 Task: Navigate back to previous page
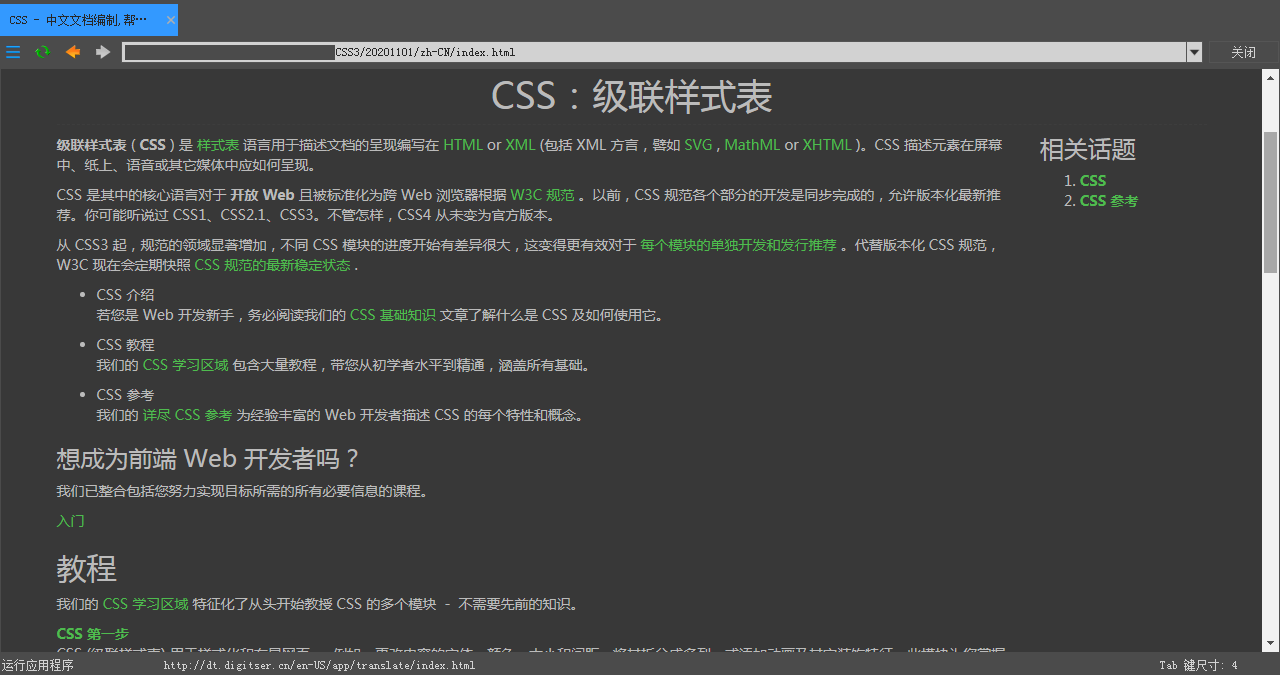(x=72, y=52)
